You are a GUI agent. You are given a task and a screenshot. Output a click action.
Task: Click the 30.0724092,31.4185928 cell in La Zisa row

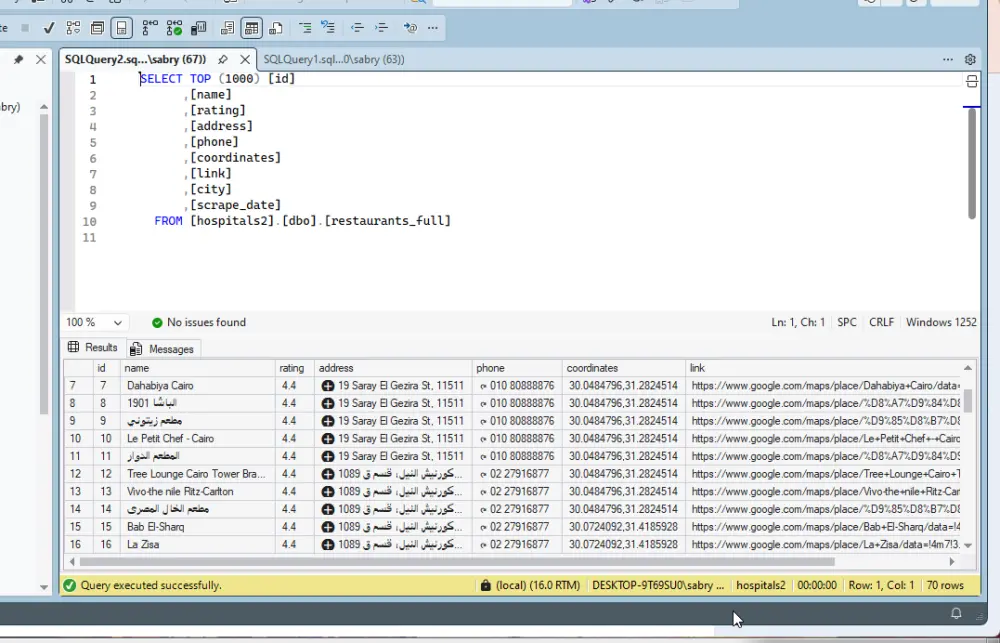pos(623,545)
